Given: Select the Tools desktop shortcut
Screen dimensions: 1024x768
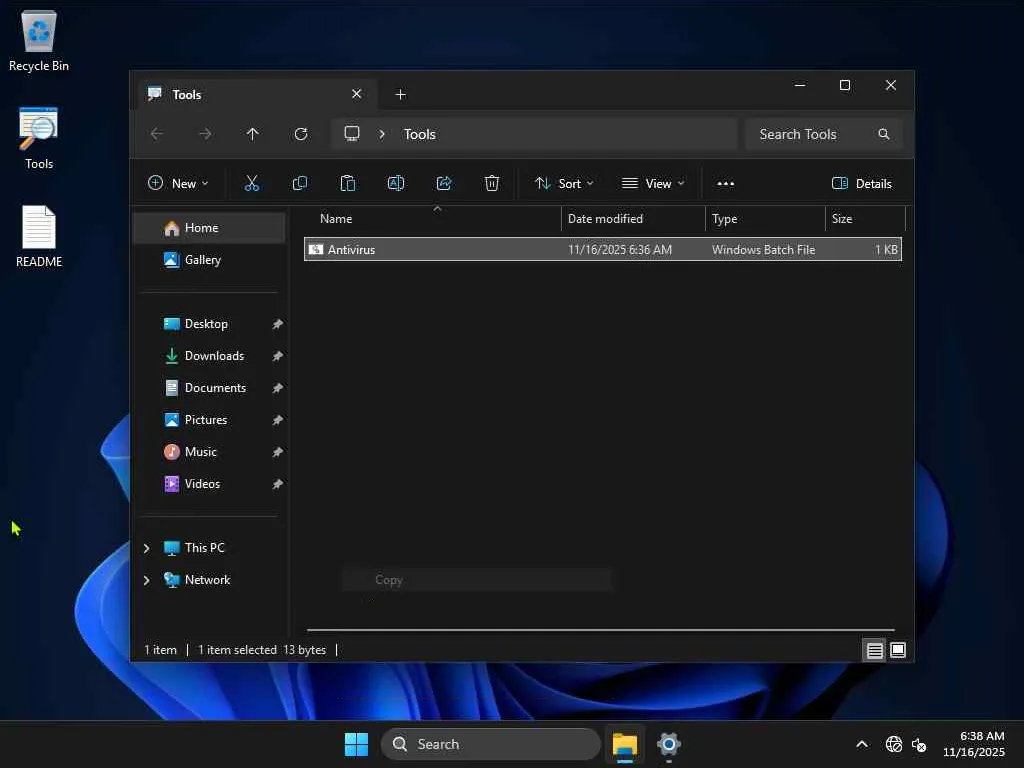Looking at the screenshot, I should (x=39, y=138).
